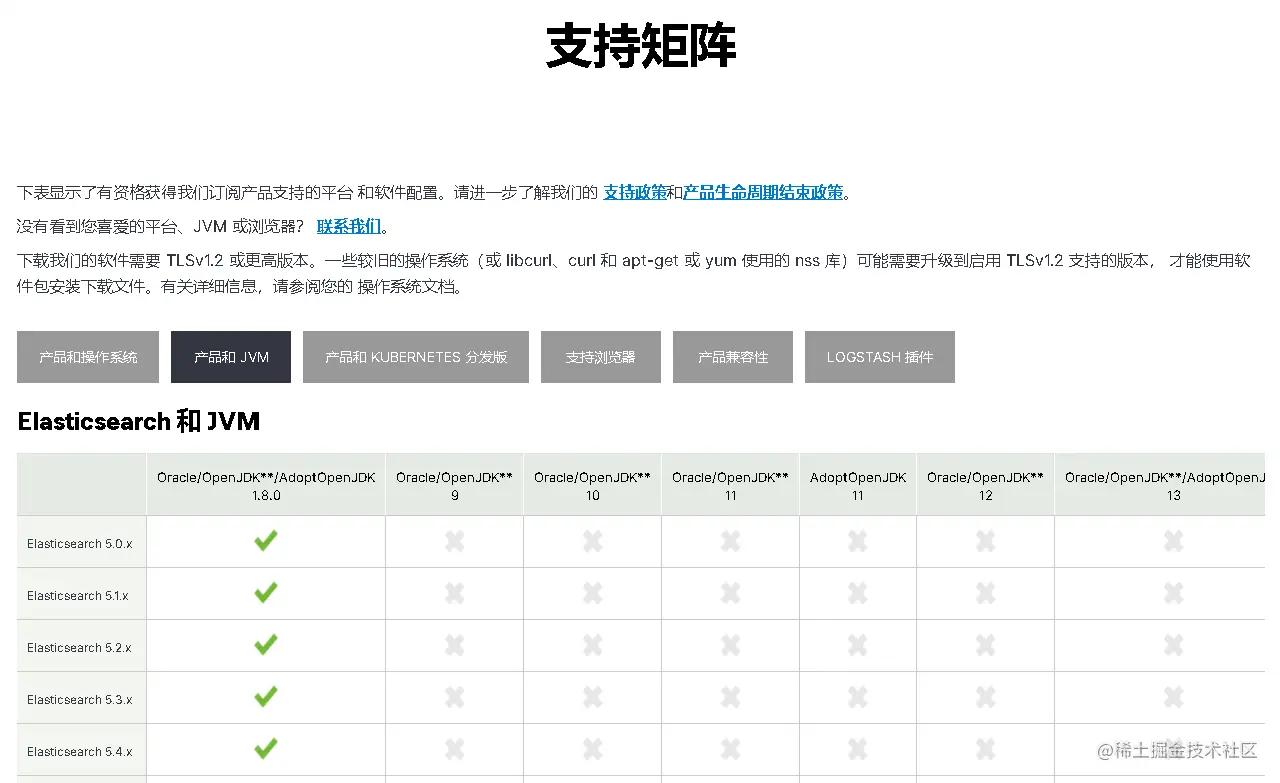
Task: Click the Elasticsearch 5.1.x row label
Action: pos(78,596)
